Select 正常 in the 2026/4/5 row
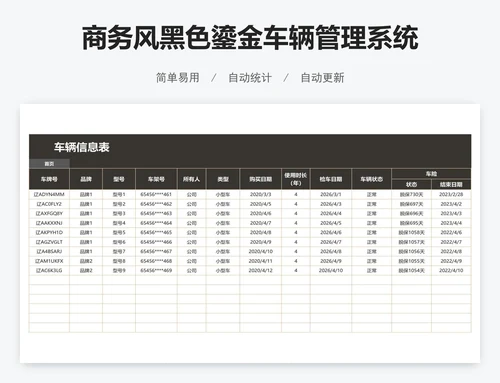The height and width of the screenshot is (383, 500). click(x=372, y=223)
